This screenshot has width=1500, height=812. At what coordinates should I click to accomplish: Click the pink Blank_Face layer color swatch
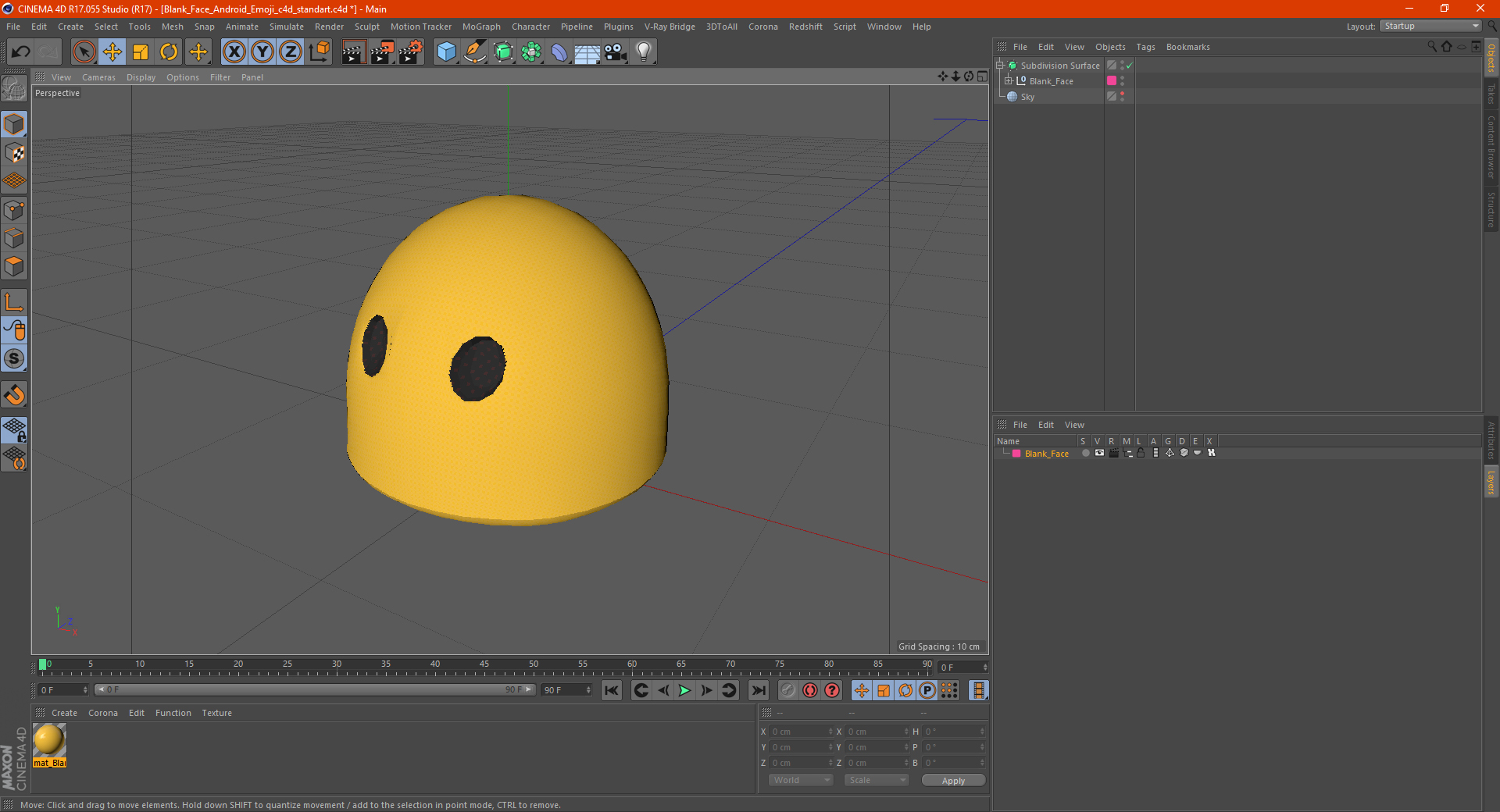tap(1016, 454)
